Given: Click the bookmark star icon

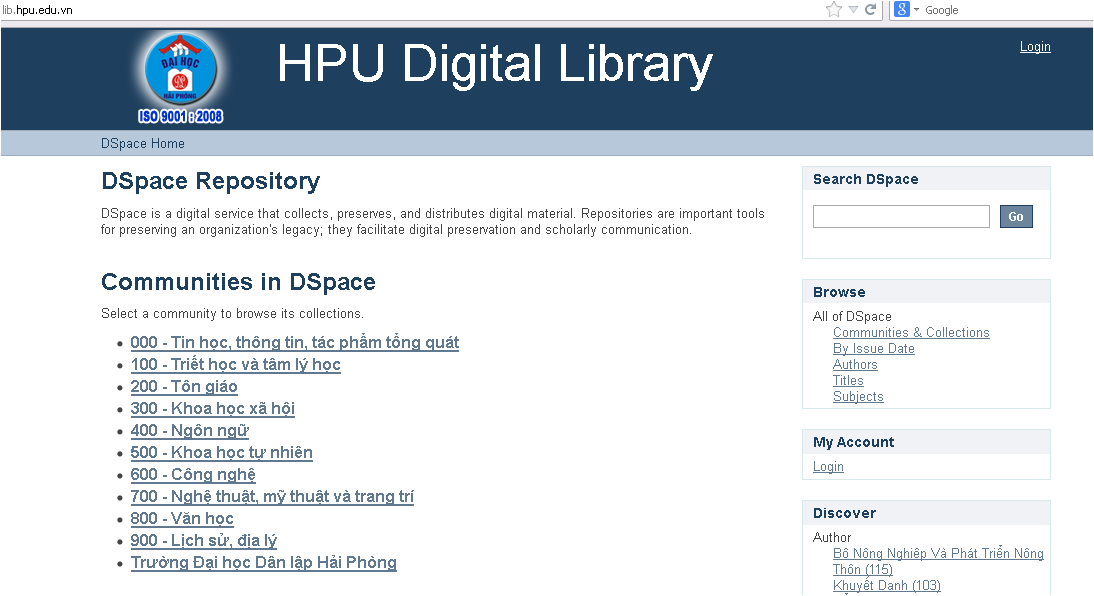Looking at the screenshot, I should pos(833,9).
